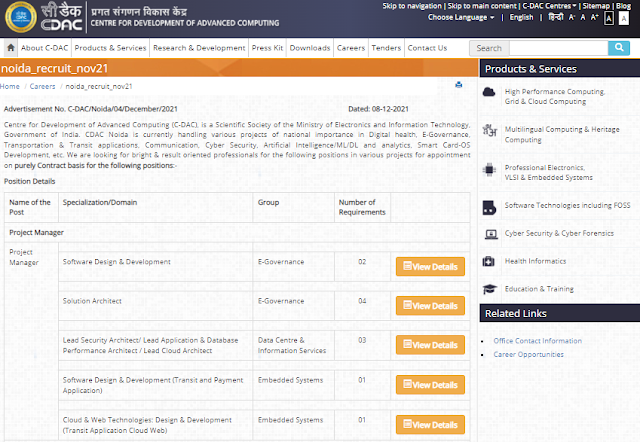640x442 pixels.
Task: Click the High Performance Computing cloud icon
Action: pos(489,92)
